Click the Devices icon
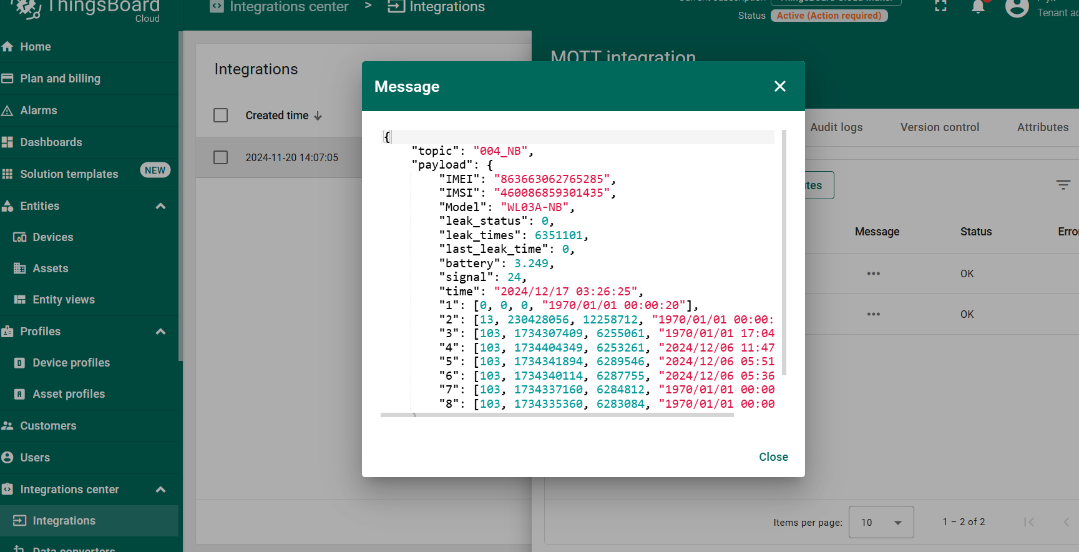Screen dimensions: 1079x552 click(x=20, y=237)
